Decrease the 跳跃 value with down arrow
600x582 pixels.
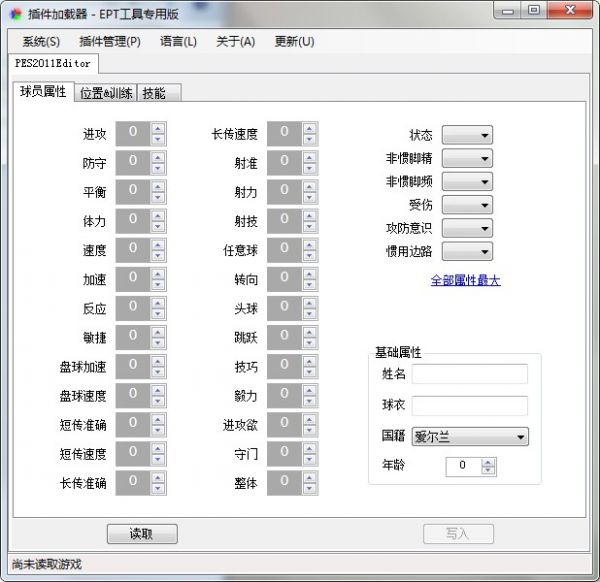point(310,343)
